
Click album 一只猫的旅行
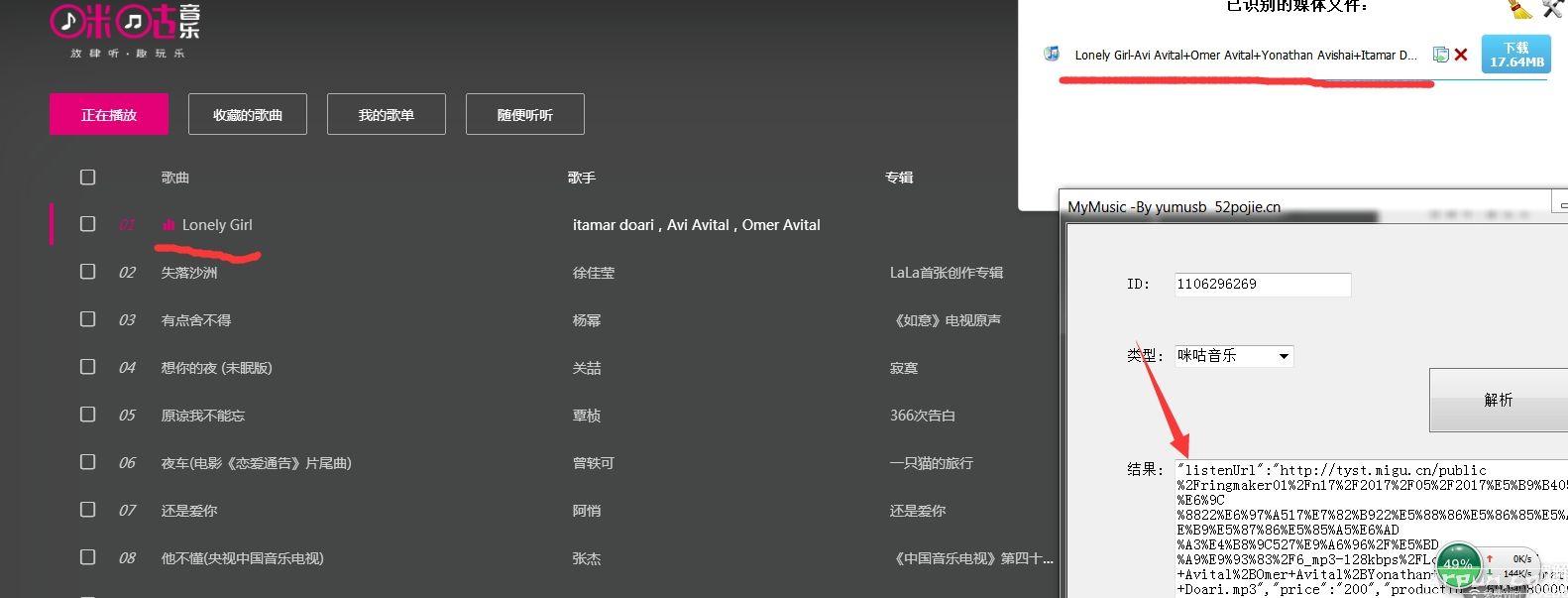click(x=932, y=463)
